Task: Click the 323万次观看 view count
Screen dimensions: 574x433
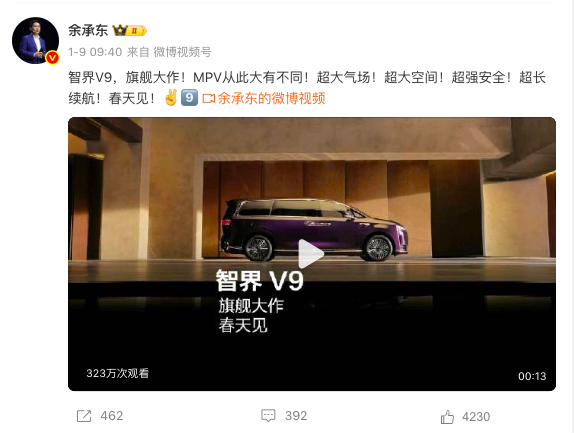Action: pos(118,373)
